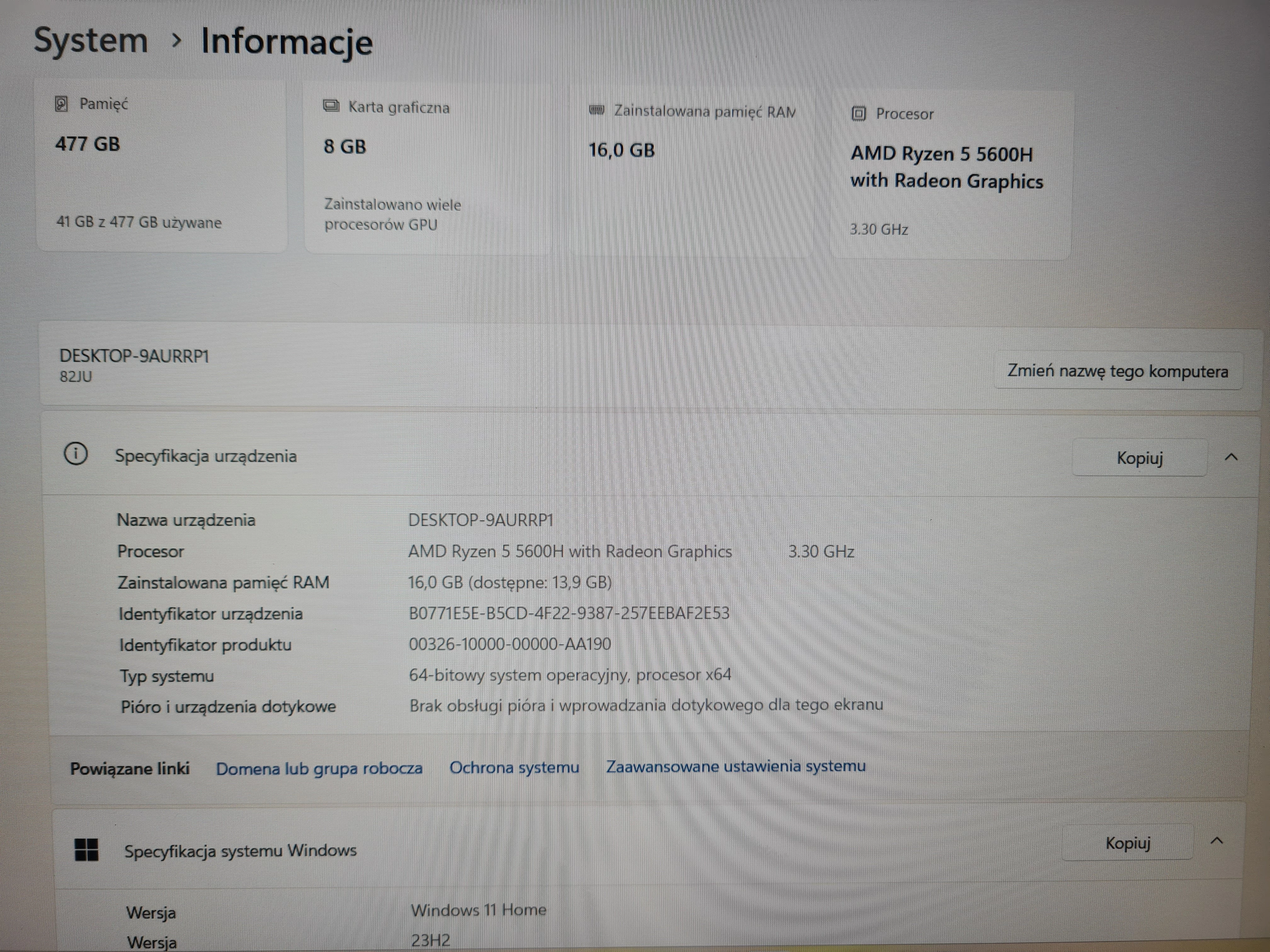Screen dimensions: 1270x952
Task: Collapse the Specyfikacja urządzenia section
Action: click(1231, 457)
